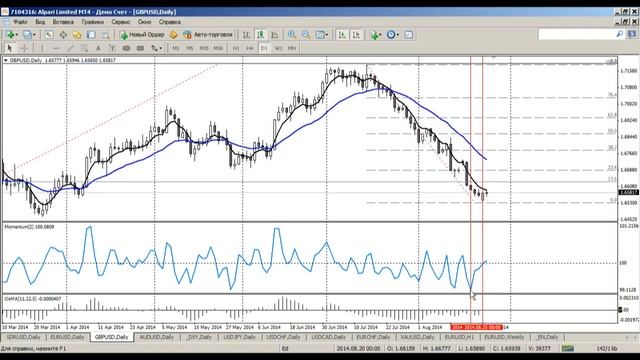This screenshot has height=360, width=640.
Task: Open the Вид menu
Action: [40, 22]
